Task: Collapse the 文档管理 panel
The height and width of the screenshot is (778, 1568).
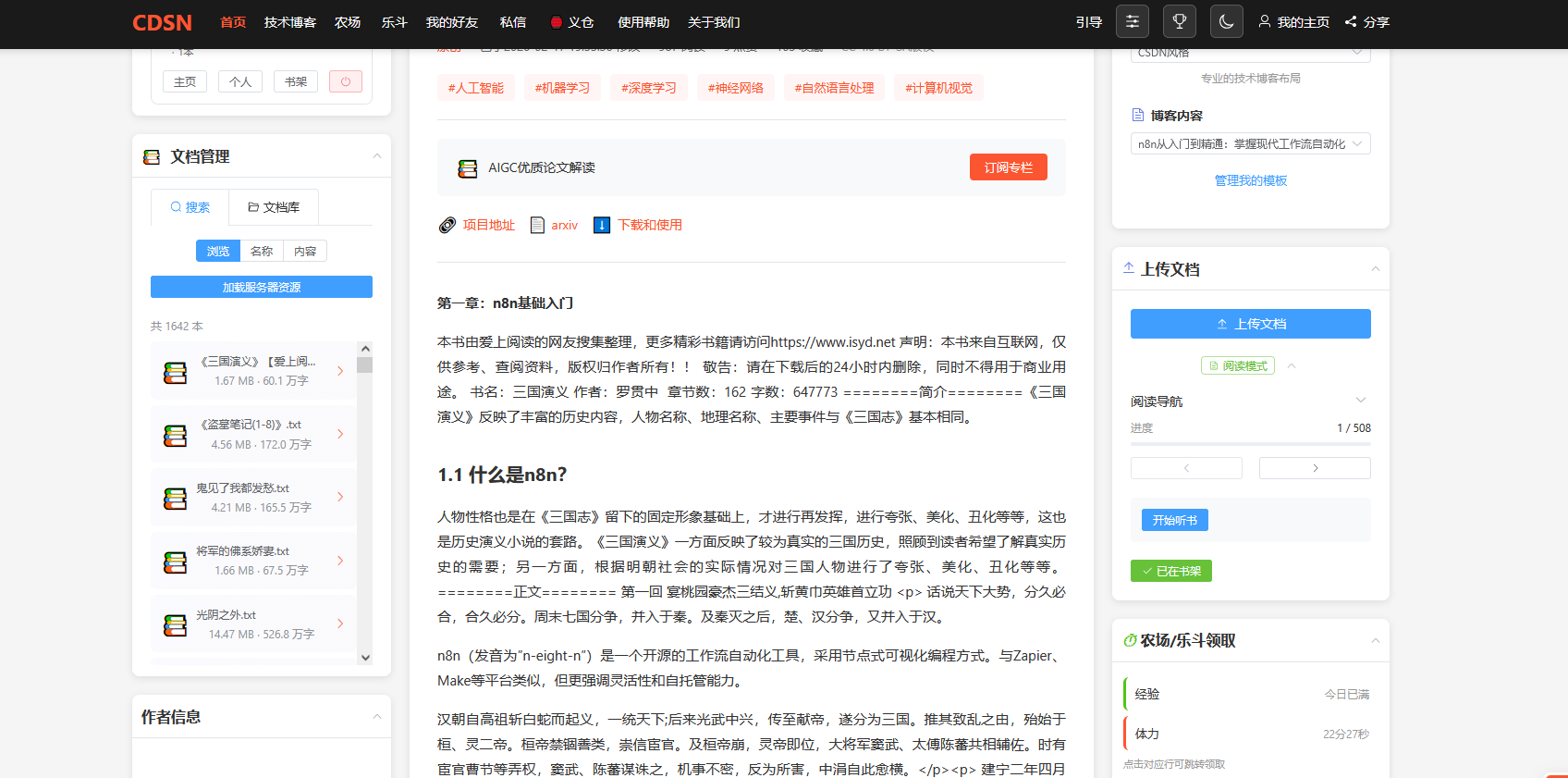Action: [x=377, y=156]
